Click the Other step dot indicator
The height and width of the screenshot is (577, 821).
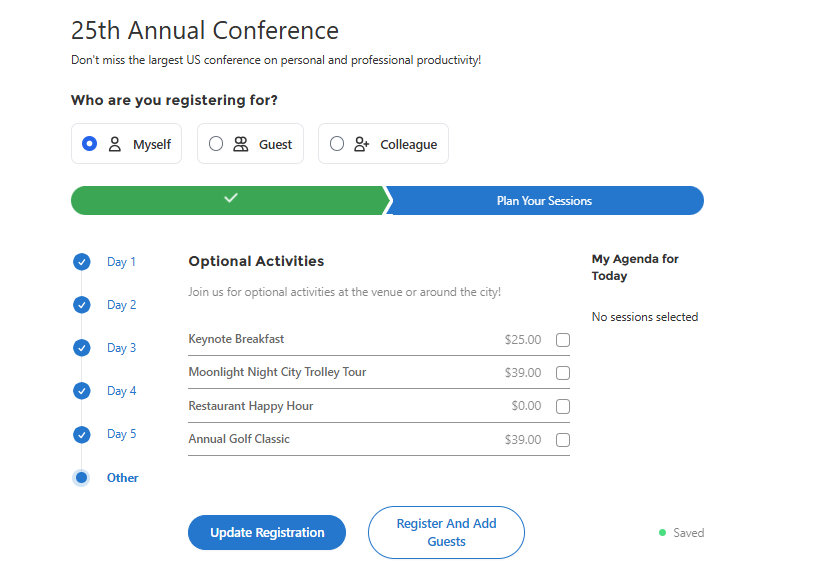81,478
